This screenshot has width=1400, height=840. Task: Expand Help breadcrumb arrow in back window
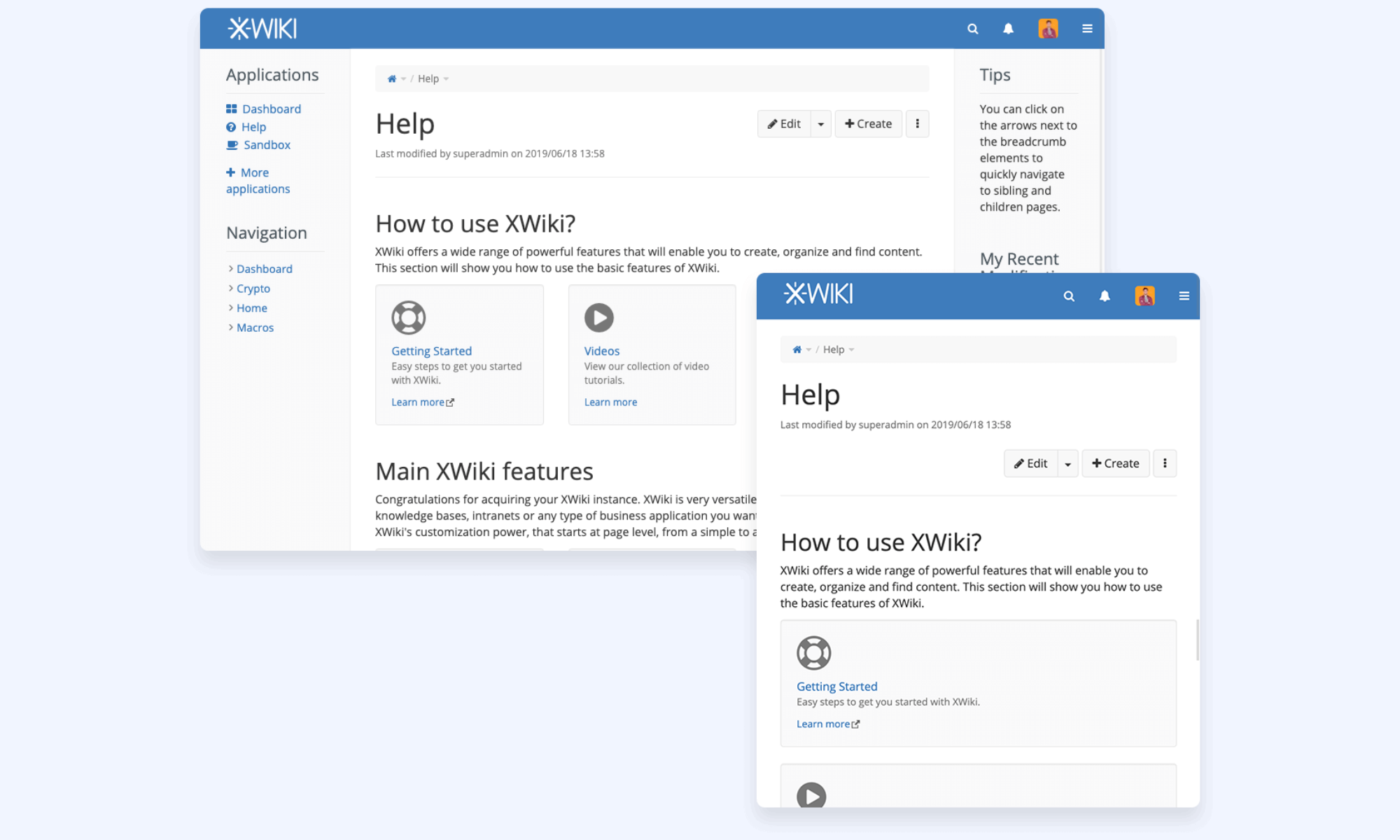point(446,79)
